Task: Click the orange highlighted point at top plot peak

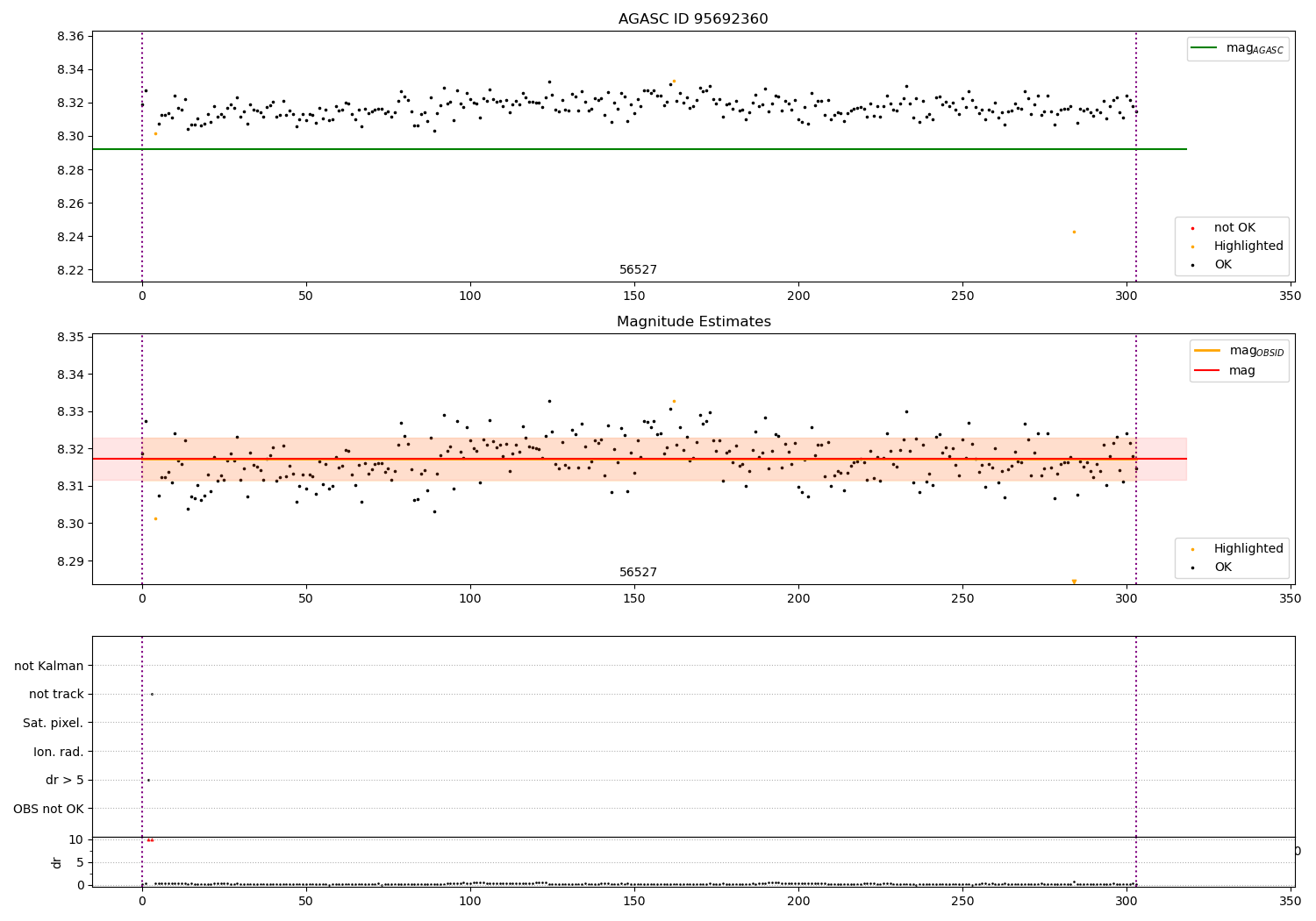Action: pyautogui.click(x=674, y=81)
